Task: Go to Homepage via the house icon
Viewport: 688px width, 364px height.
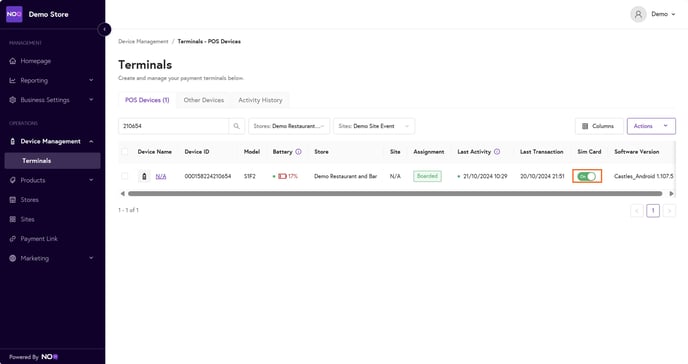Action: [x=13, y=61]
